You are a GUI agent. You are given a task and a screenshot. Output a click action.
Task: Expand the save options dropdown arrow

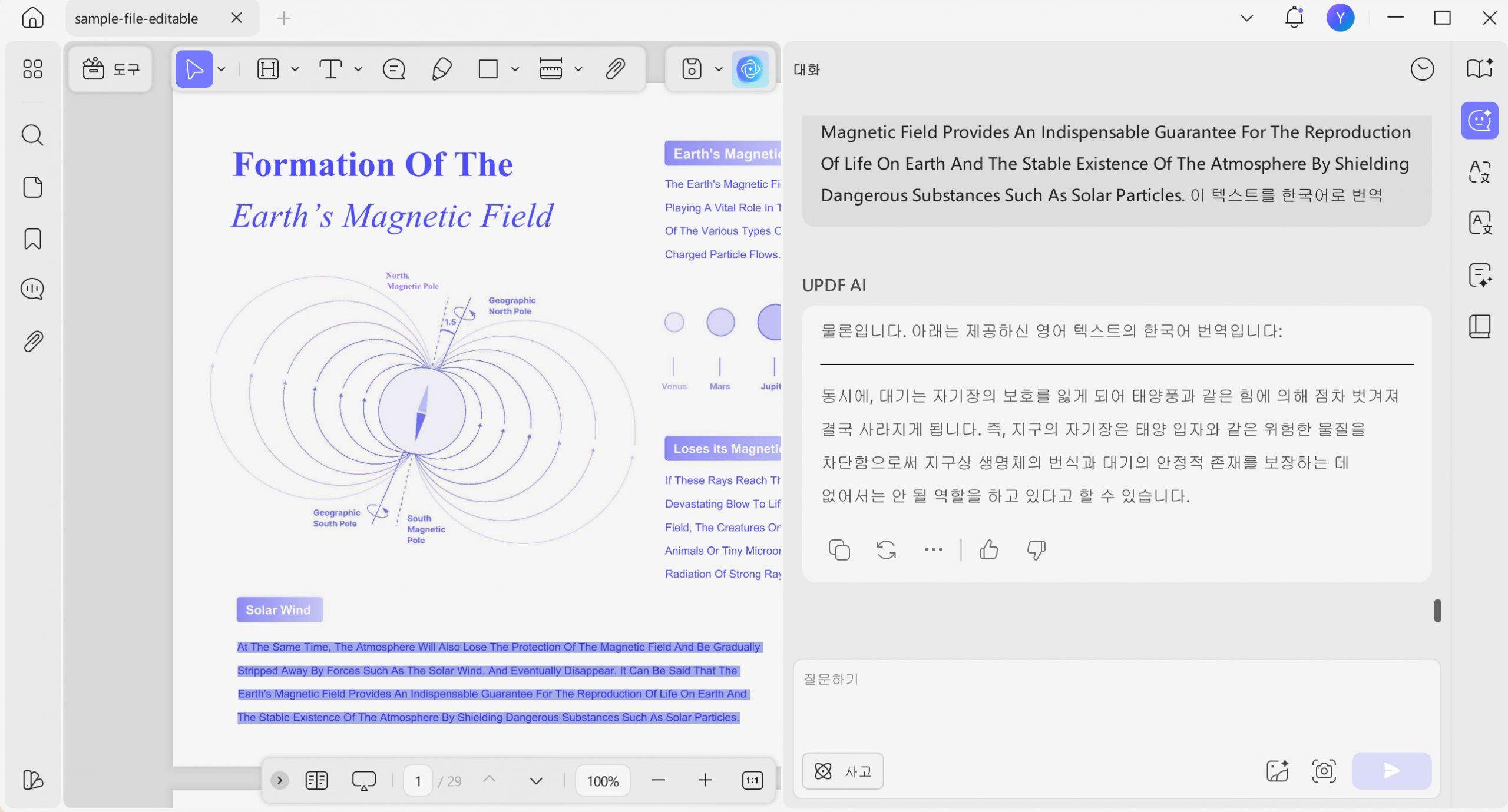click(719, 69)
